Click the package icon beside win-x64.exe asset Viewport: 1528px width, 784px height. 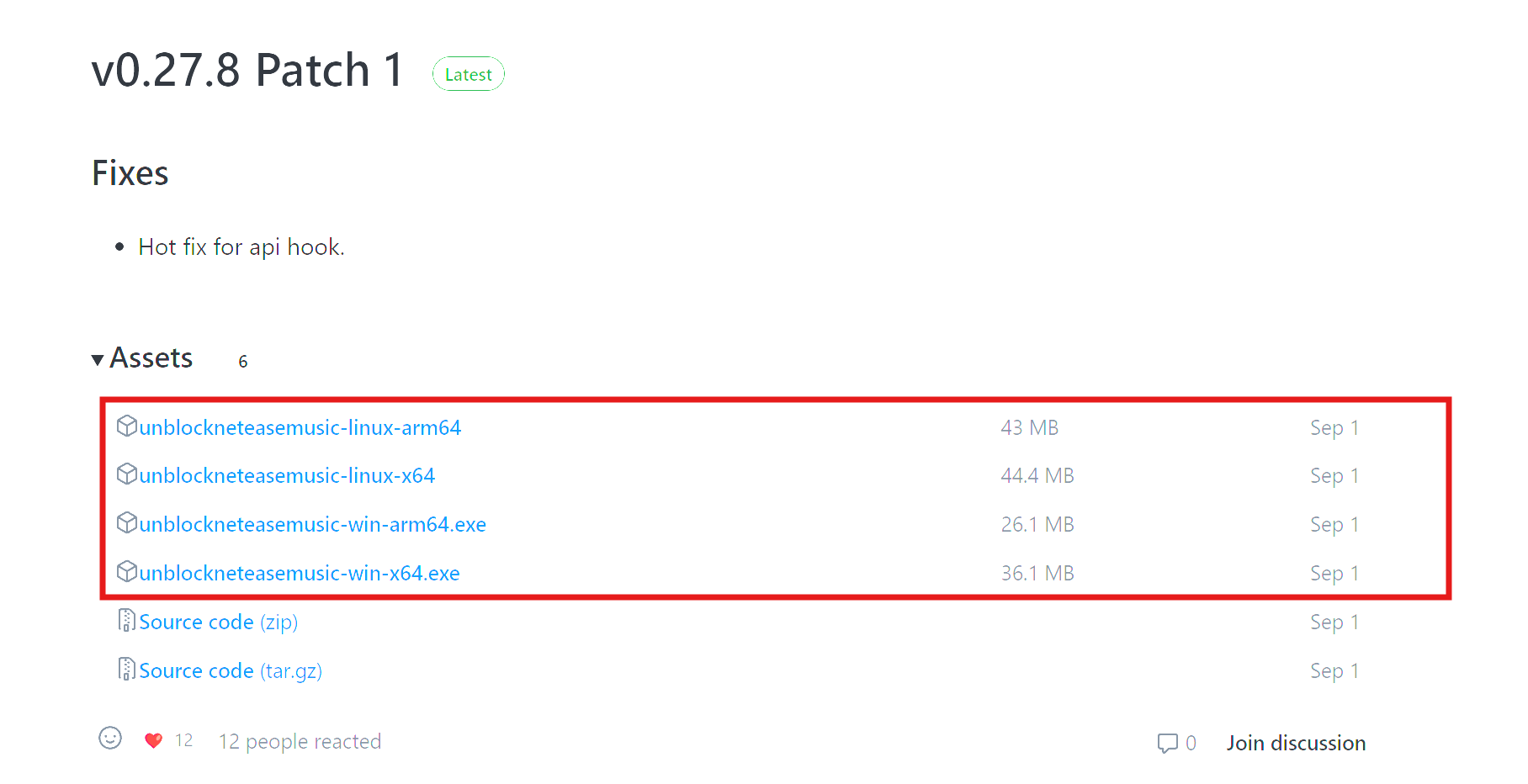[x=126, y=572]
